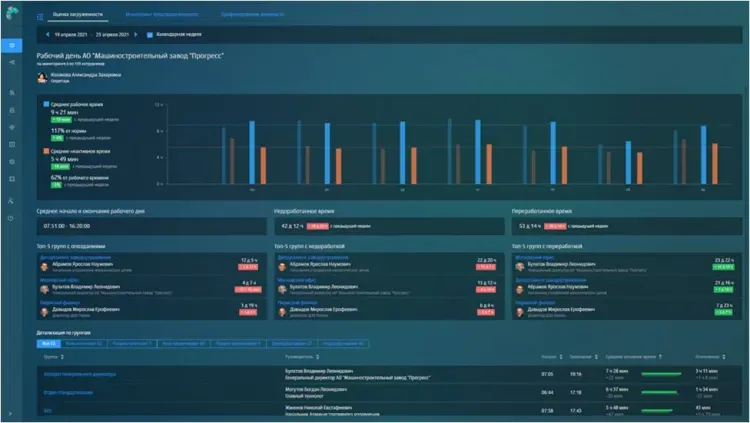Open Московский офис link under опозданиями
750x423 pixels.
[57, 280]
